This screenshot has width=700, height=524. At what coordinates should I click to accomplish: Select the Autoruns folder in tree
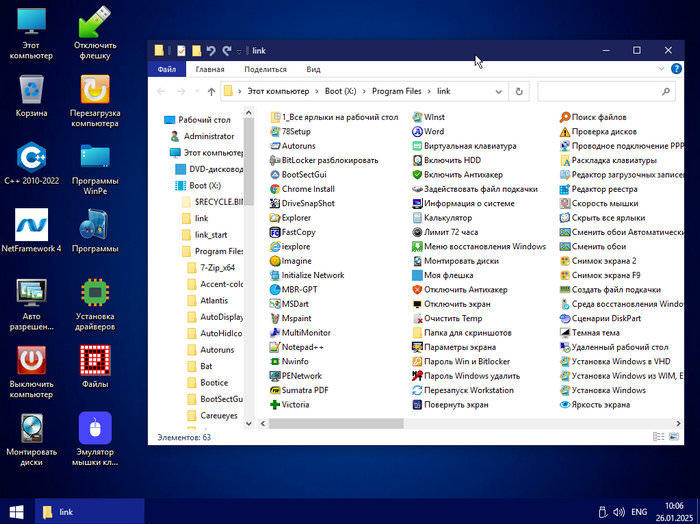click(x=217, y=350)
